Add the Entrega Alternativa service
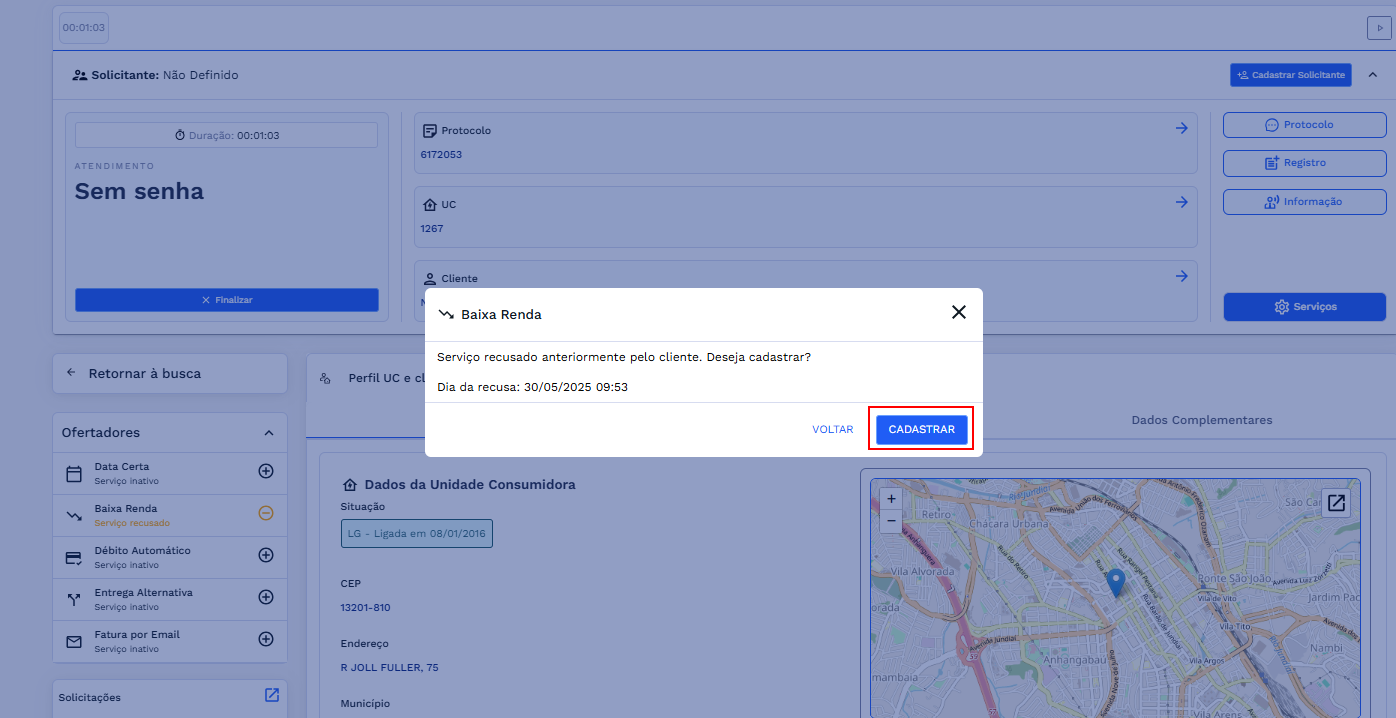 click(266, 597)
